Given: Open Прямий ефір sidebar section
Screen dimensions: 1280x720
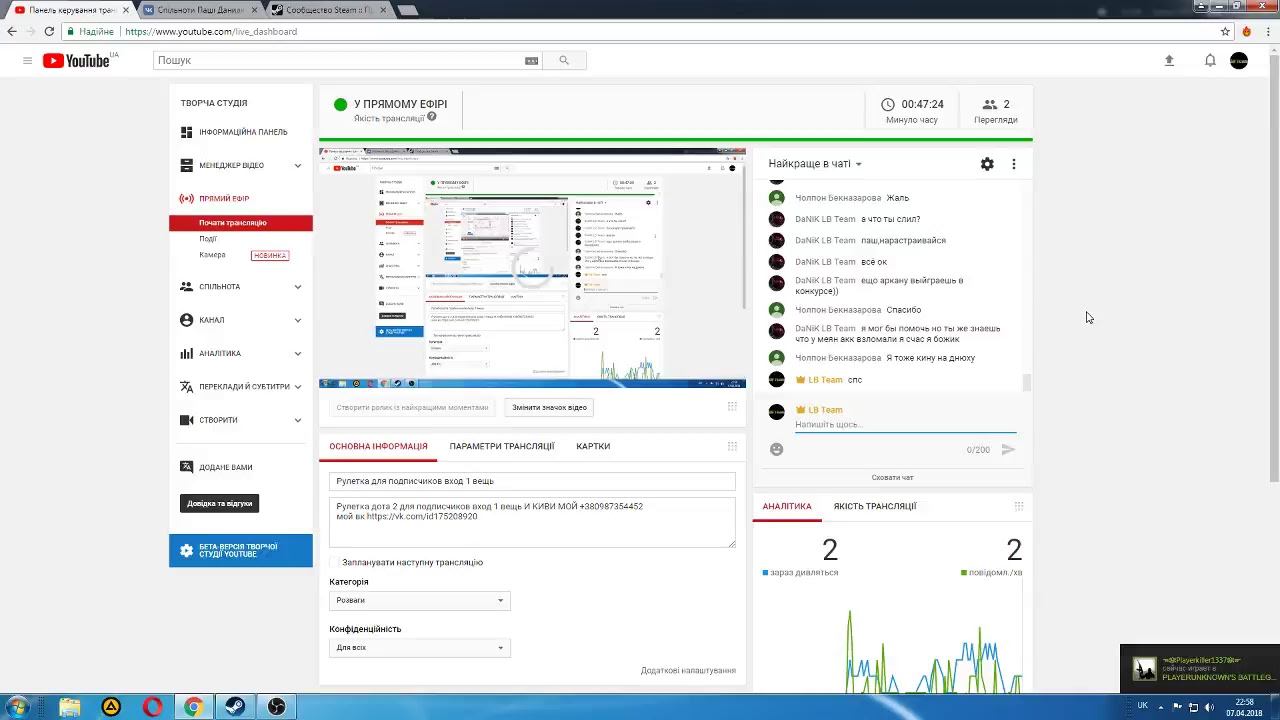Looking at the screenshot, I should tap(224, 199).
